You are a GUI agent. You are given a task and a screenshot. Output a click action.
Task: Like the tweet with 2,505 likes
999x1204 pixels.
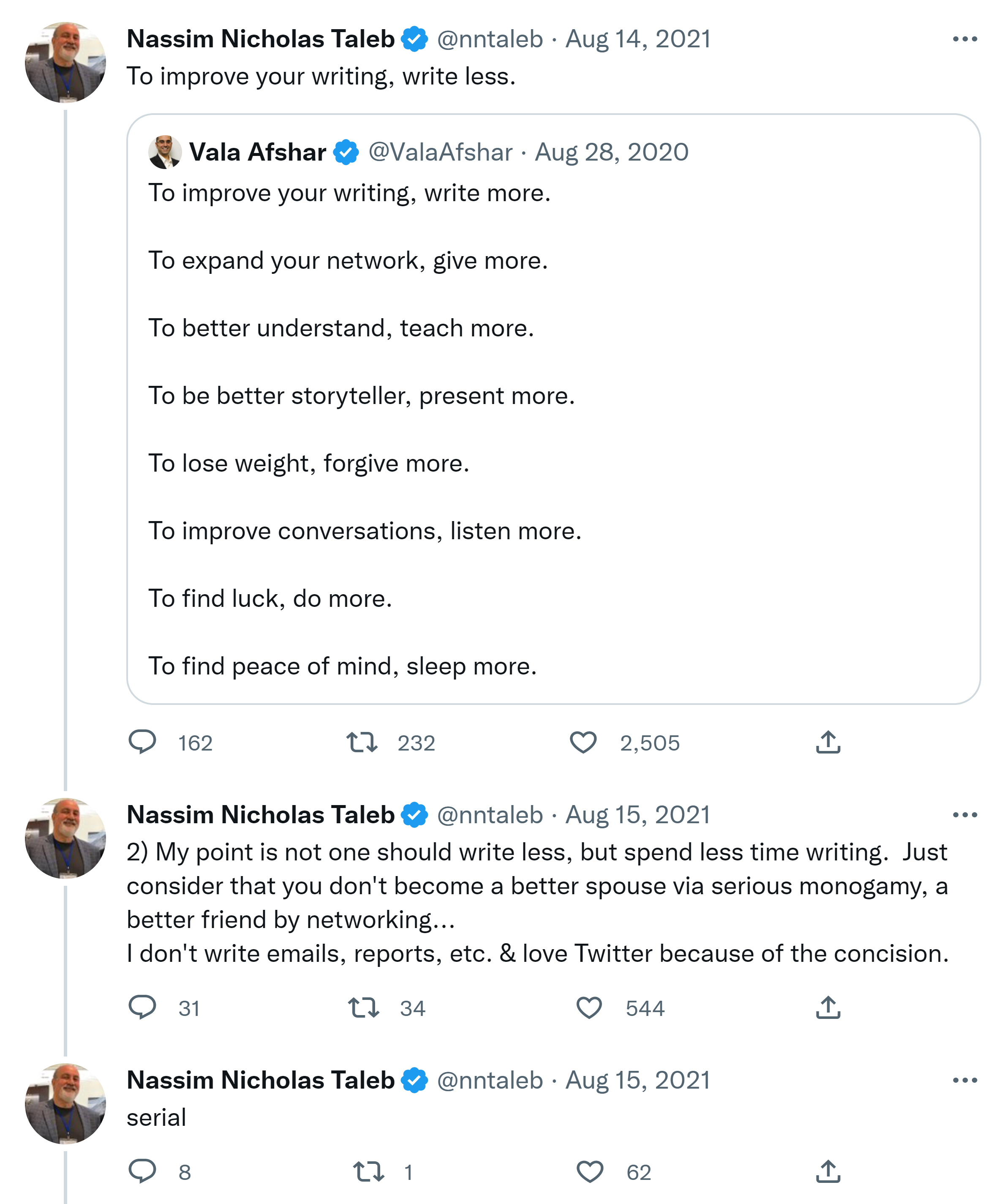[583, 742]
